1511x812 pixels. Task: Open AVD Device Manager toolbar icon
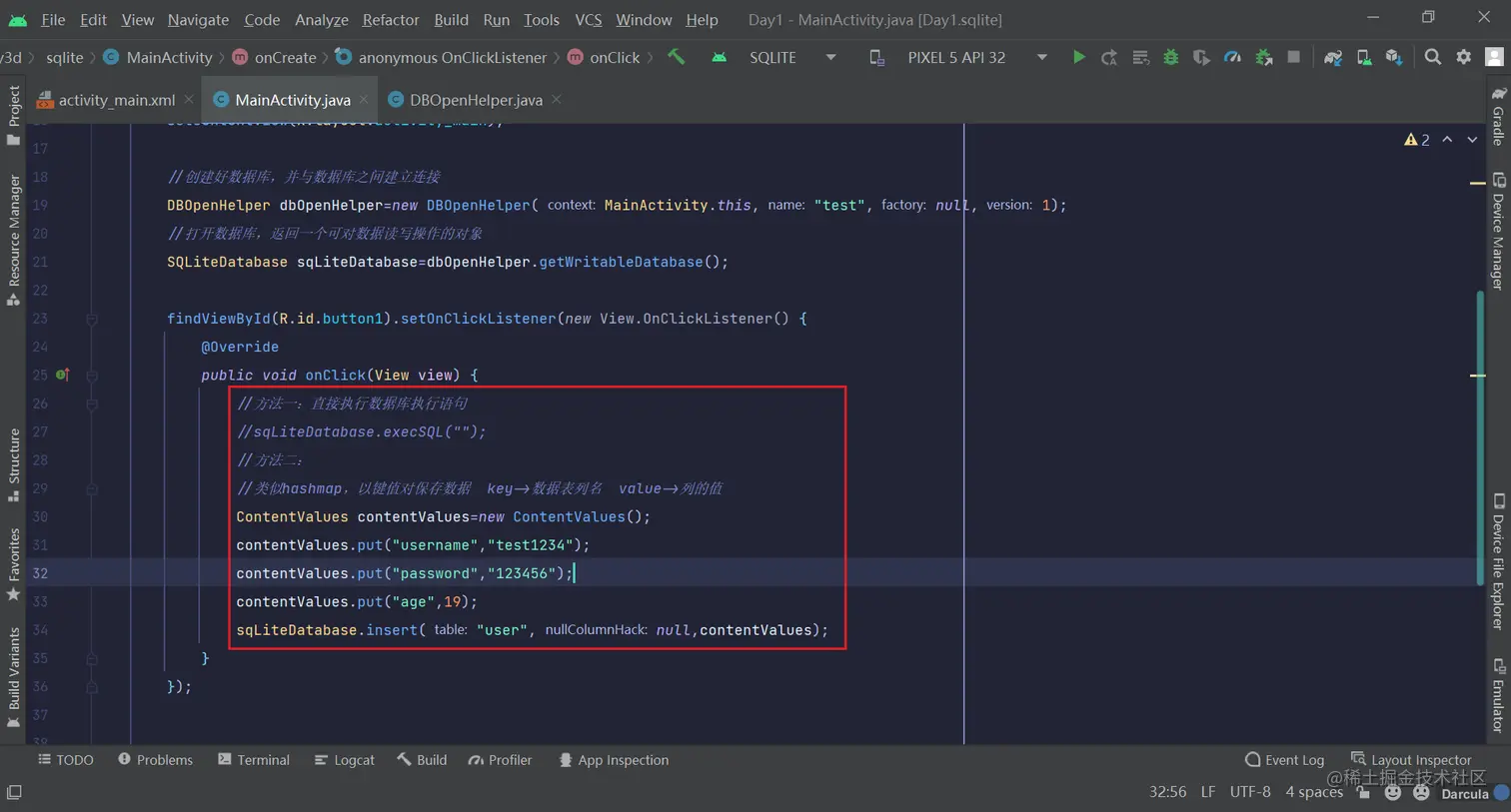point(1364,57)
